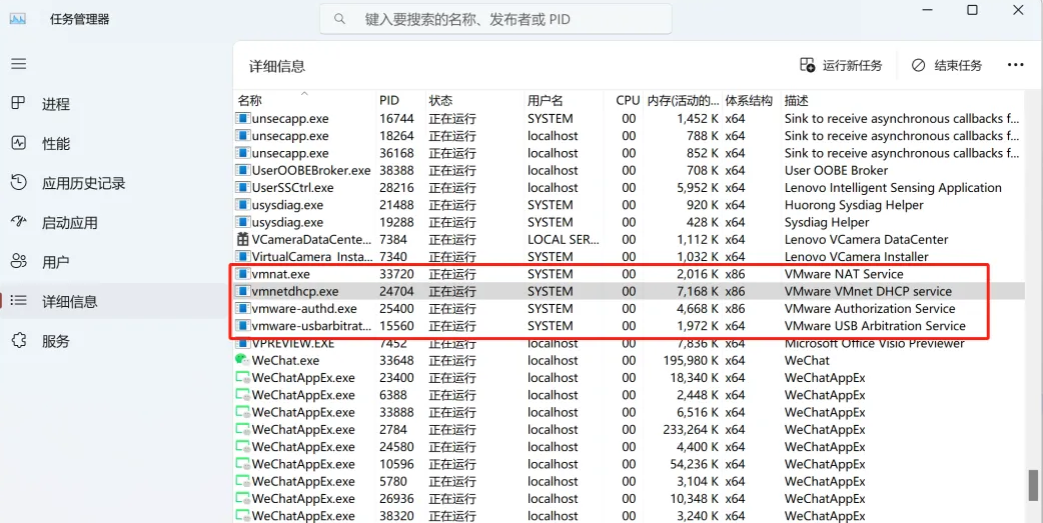This screenshot has height=523, width=1043.
Task: Click 结束任务 (End task) button
Action: (x=946, y=66)
